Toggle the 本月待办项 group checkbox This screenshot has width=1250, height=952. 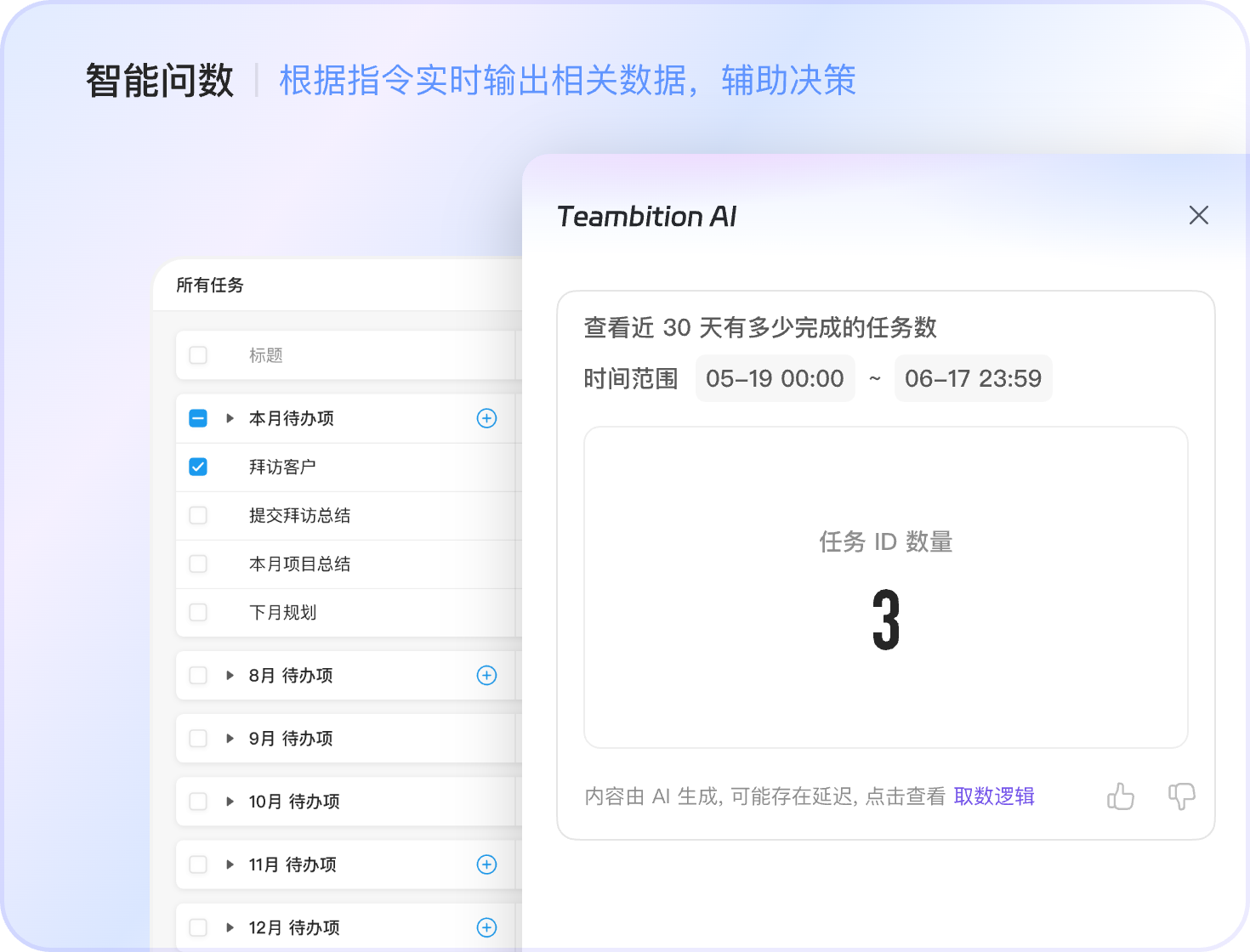point(198,418)
